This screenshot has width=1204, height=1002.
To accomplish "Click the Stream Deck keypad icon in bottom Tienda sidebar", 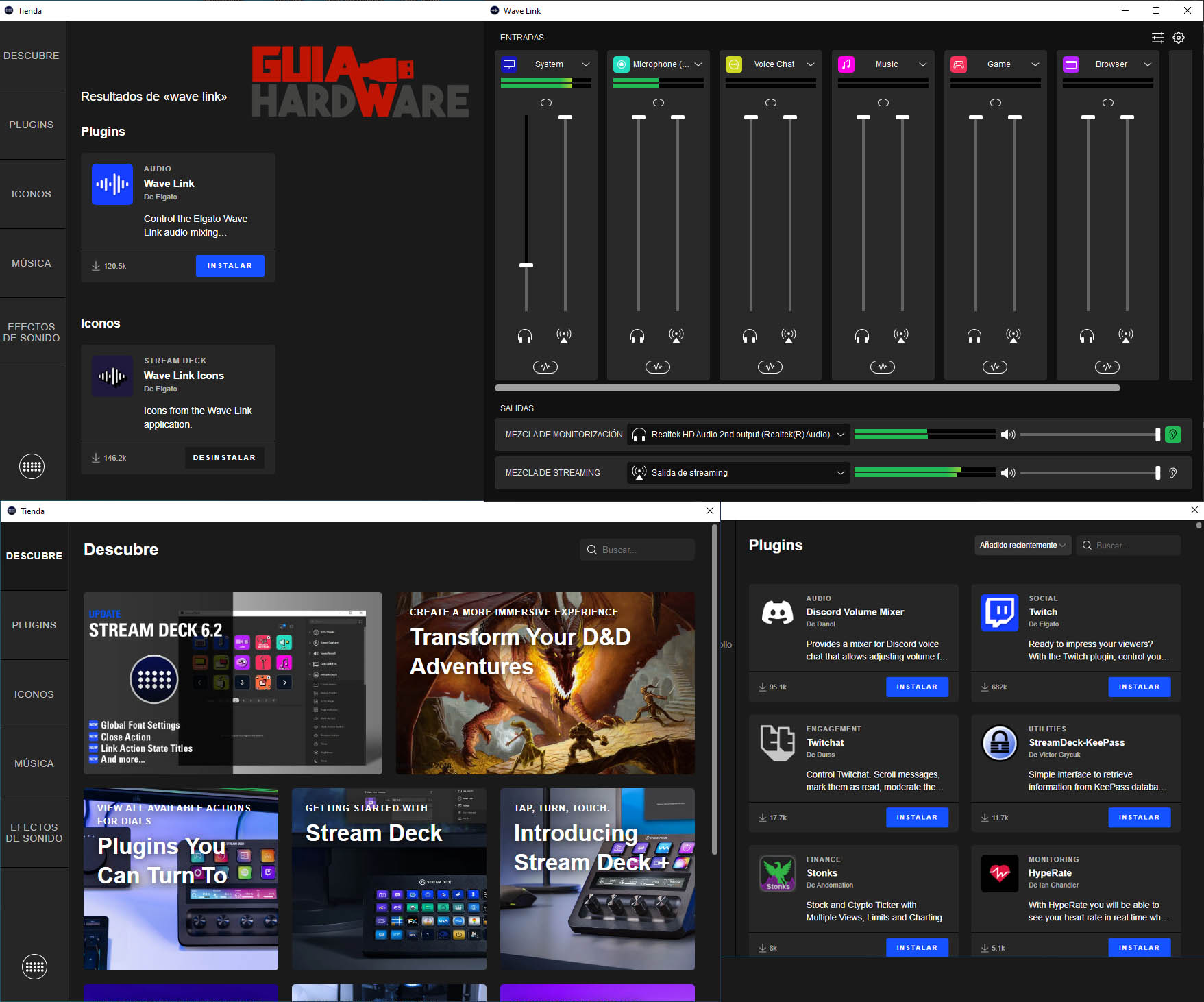I will pos(34,967).
